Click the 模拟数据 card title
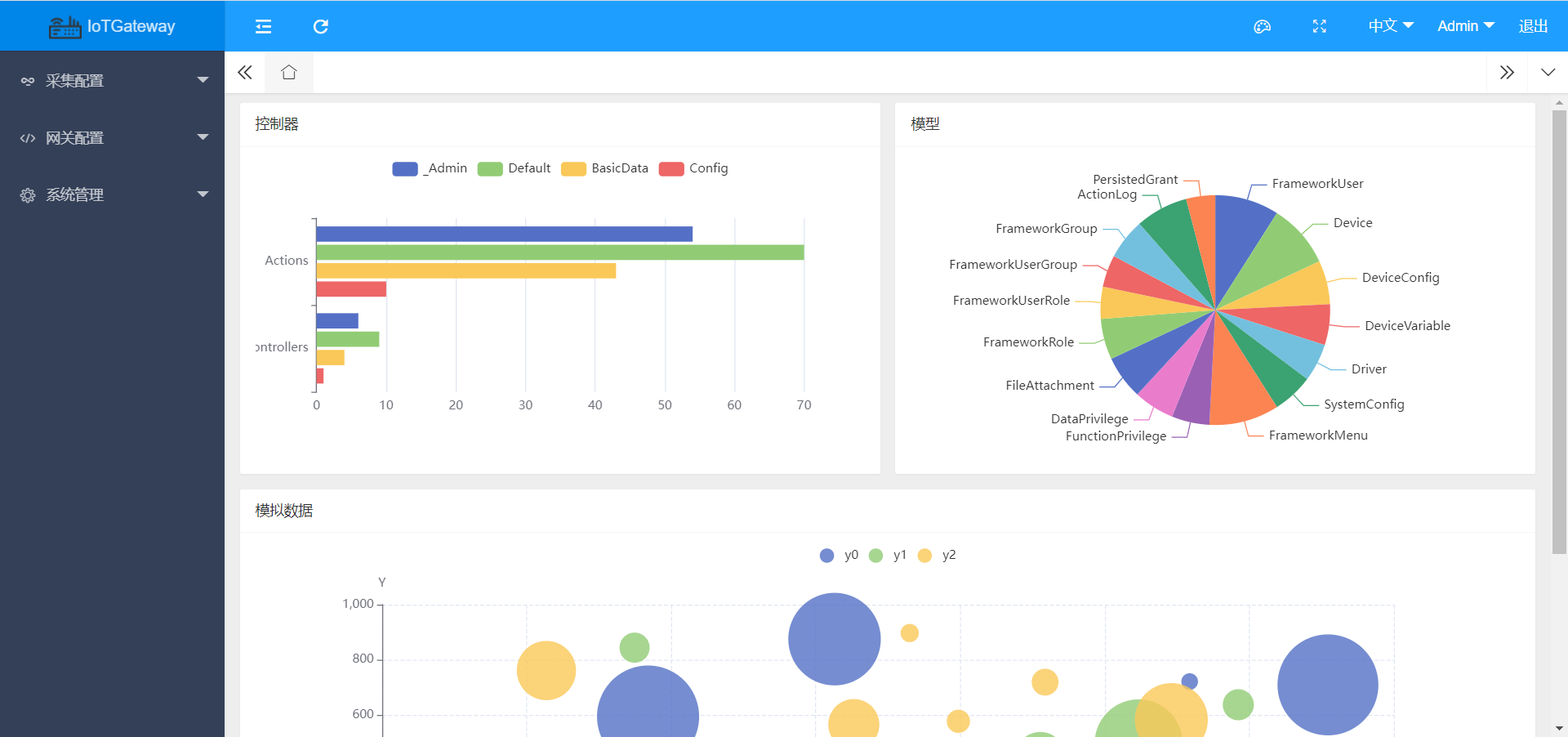1568x737 pixels. coord(284,511)
